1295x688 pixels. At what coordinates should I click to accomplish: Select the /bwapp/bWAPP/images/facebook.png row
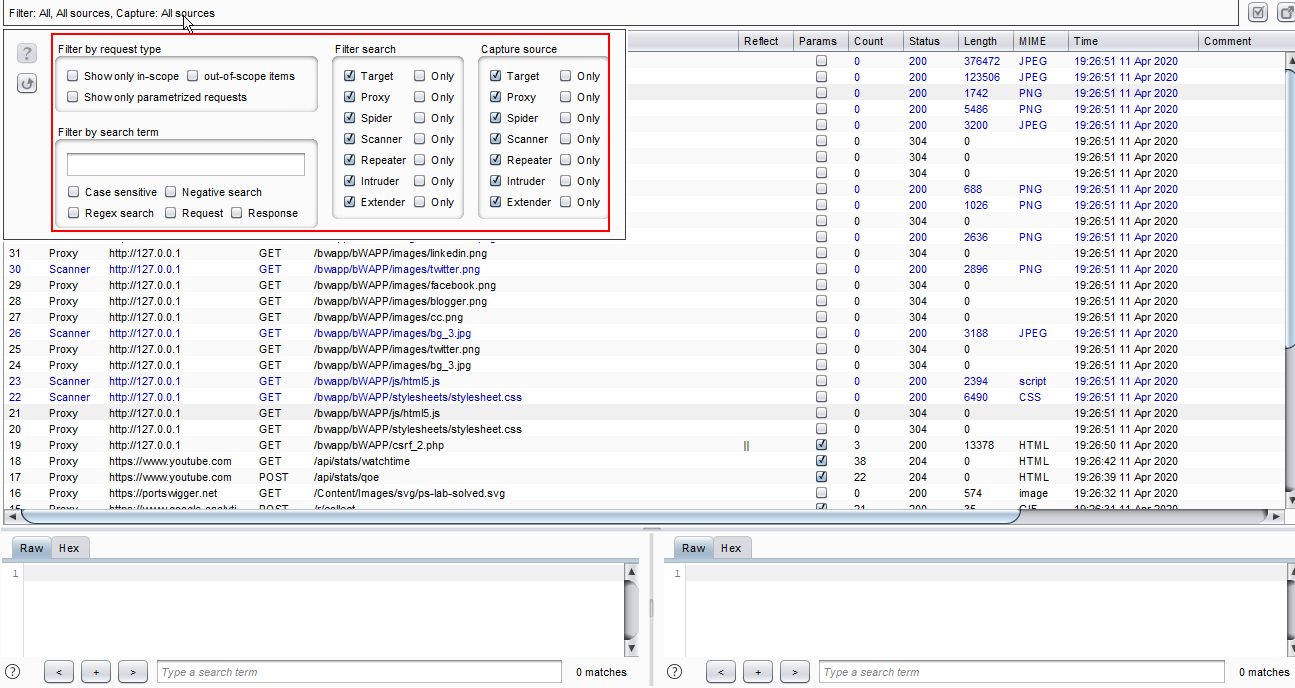coord(643,285)
